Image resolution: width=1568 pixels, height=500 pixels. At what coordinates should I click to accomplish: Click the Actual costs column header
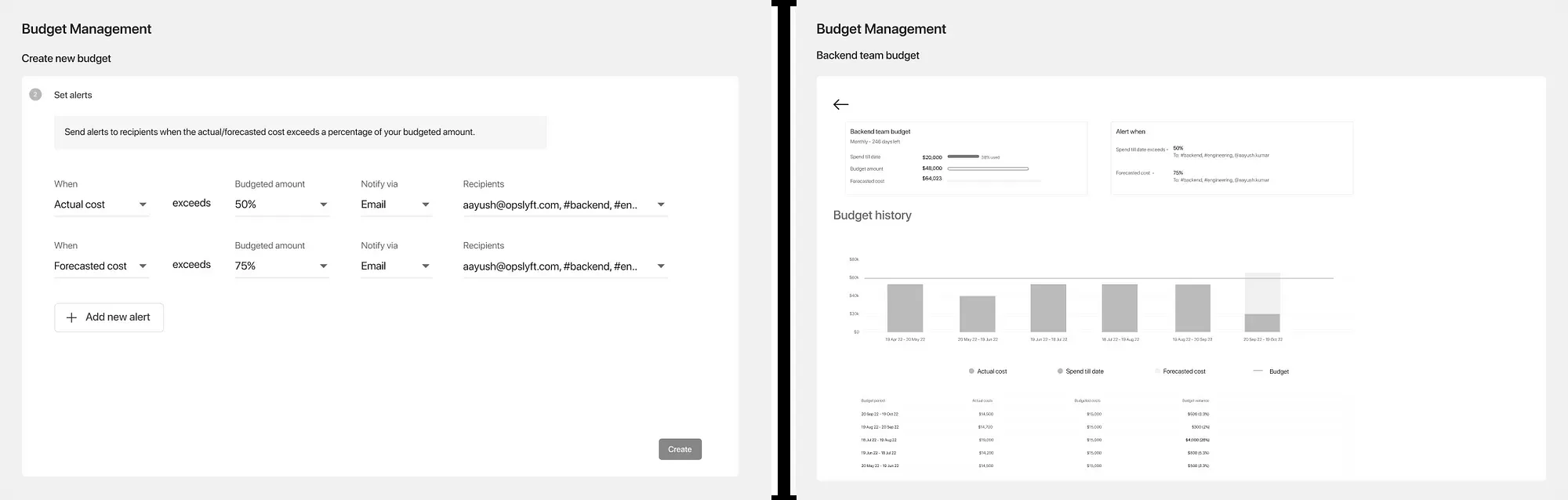pos(982,400)
